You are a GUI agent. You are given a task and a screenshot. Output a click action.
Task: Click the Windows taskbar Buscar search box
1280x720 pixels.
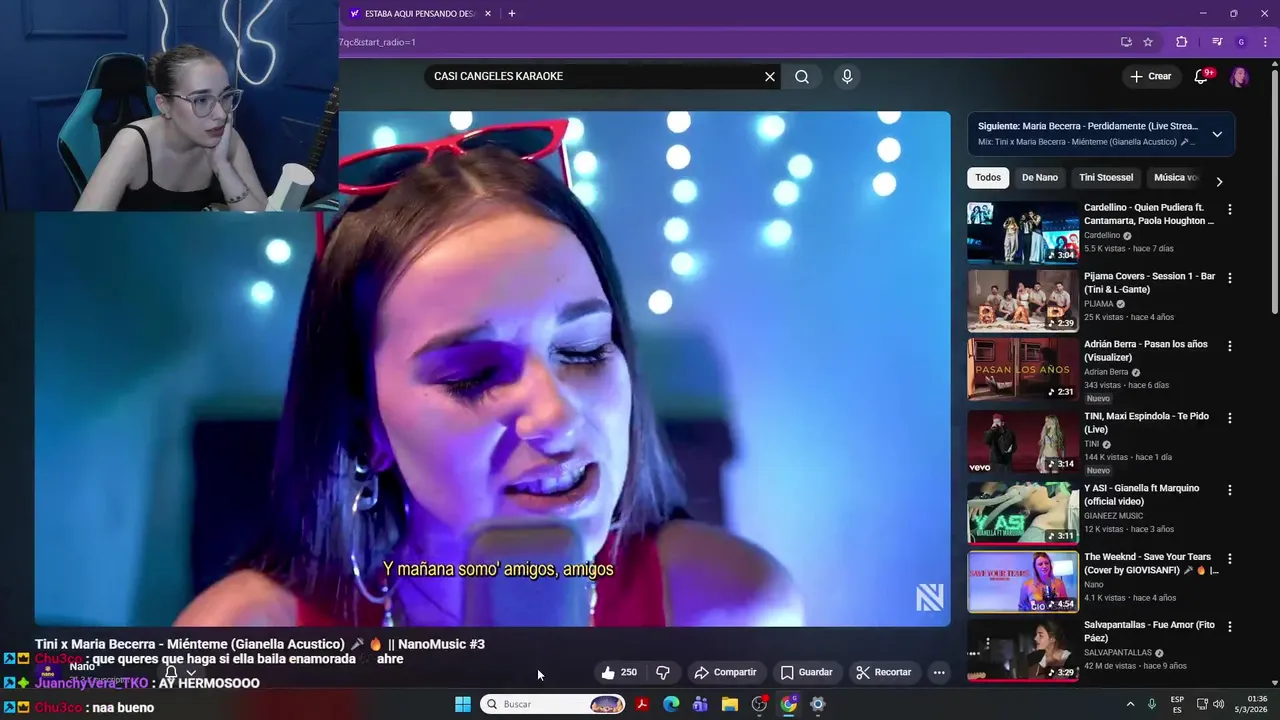click(553, 704)
